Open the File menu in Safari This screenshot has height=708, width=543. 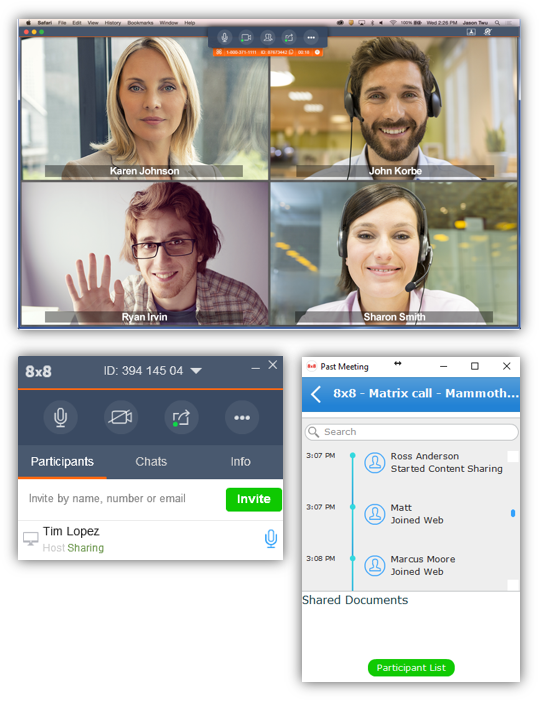click(x=62, y=23)
